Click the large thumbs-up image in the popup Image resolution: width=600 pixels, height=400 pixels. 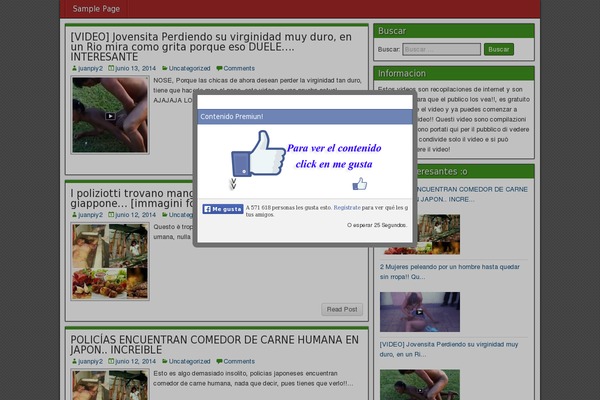tap(258, 154)
